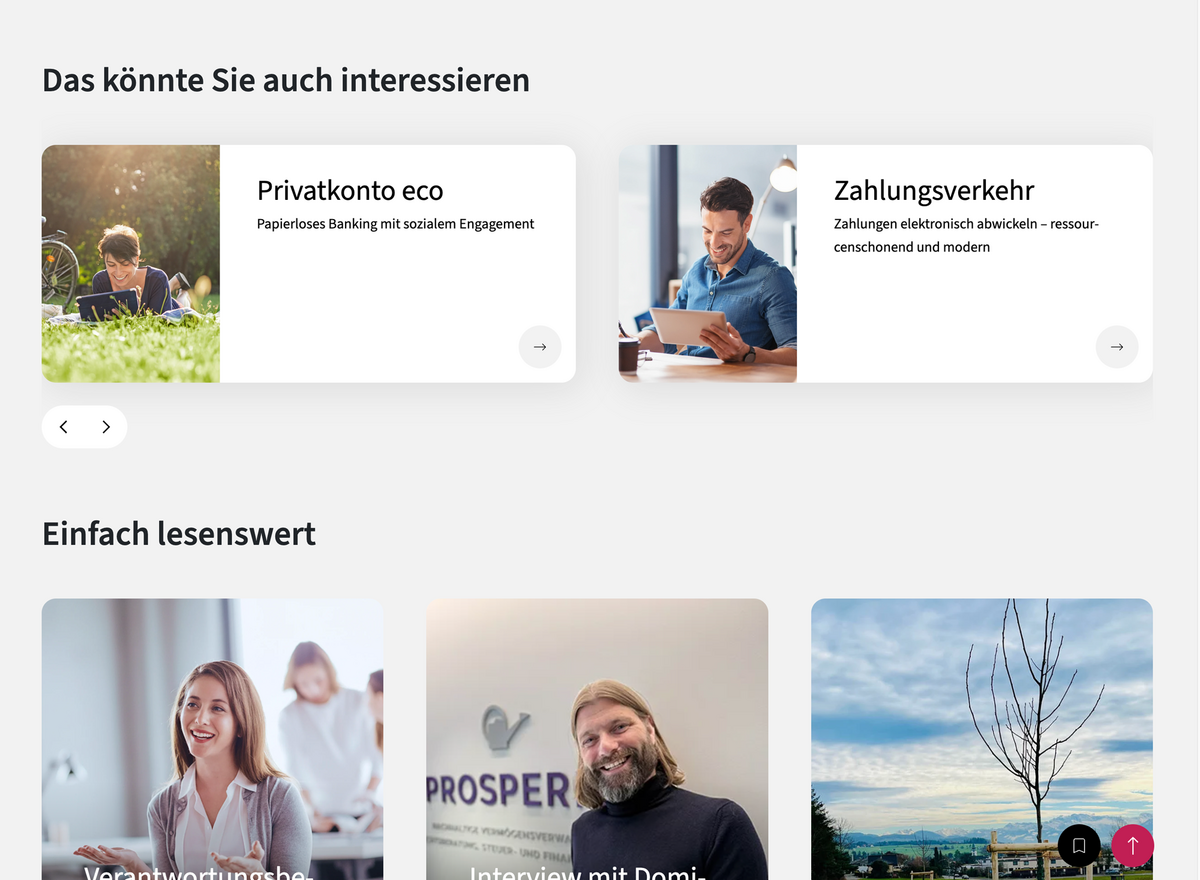Open the Zahlungsverkehr title link
Screen dimensions: 1200x880
[x=934, y=190]
